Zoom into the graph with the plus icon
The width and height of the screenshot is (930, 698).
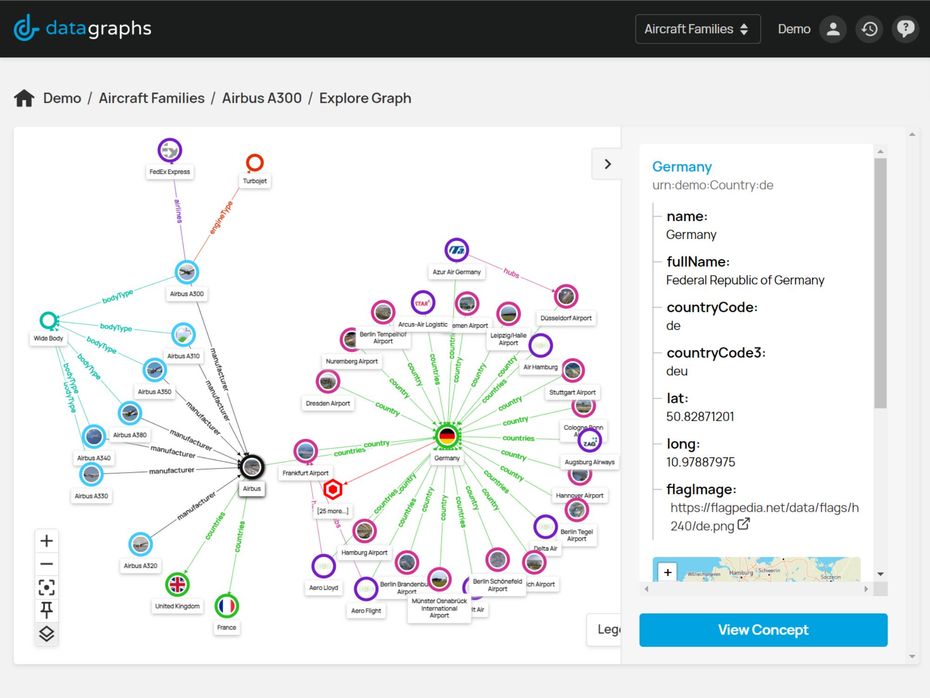pyautogui.click(x=46, y=540)
